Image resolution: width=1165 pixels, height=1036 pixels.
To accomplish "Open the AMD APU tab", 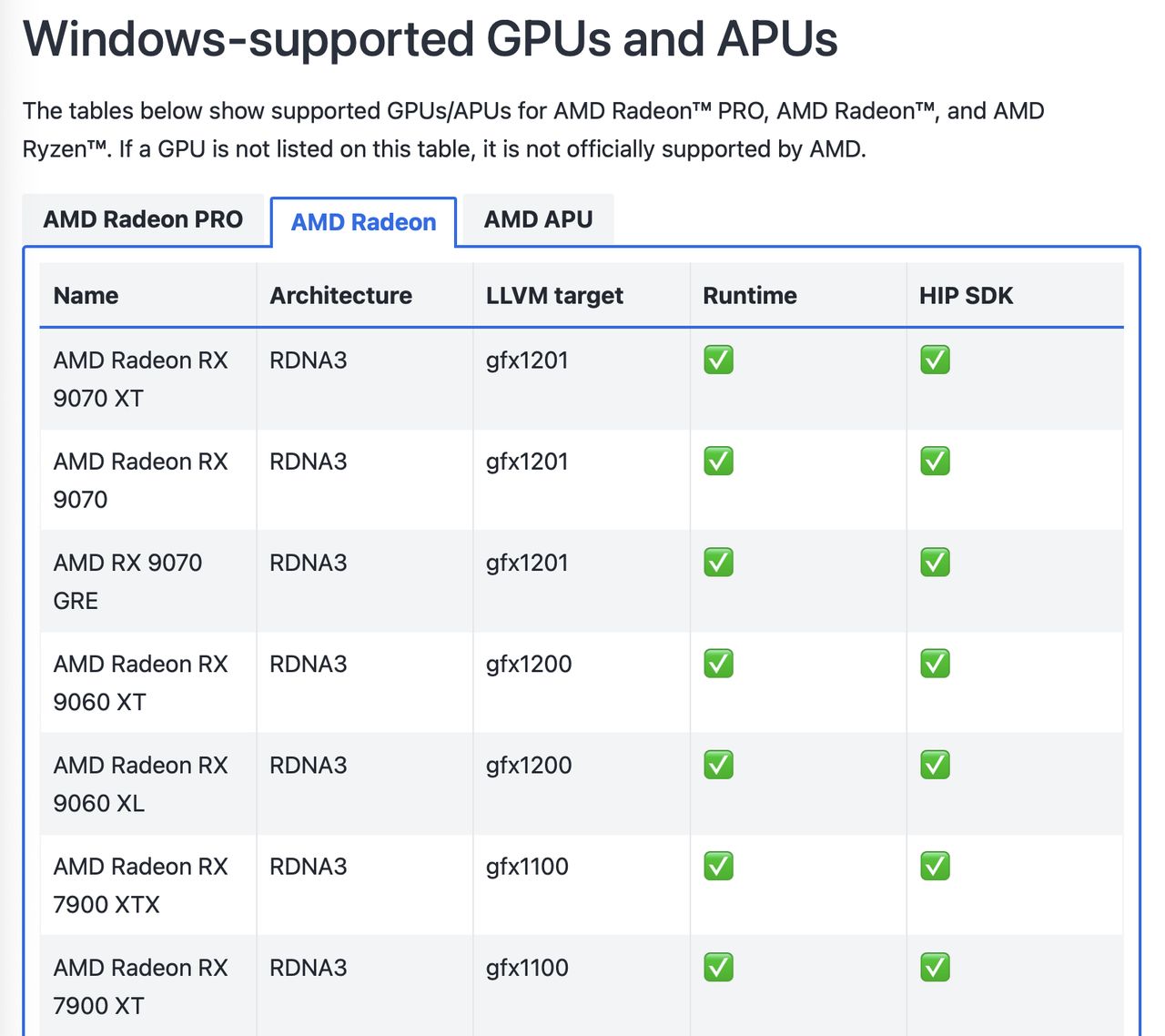I will coord(538,219).
